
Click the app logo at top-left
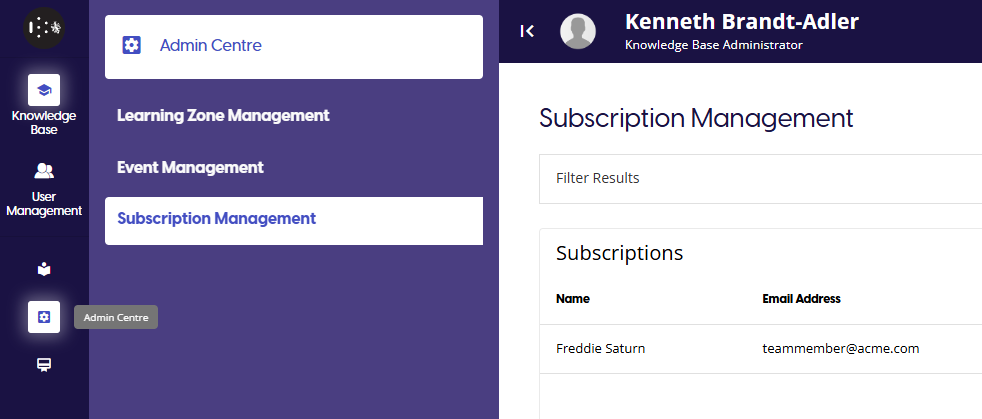point(44,29)
